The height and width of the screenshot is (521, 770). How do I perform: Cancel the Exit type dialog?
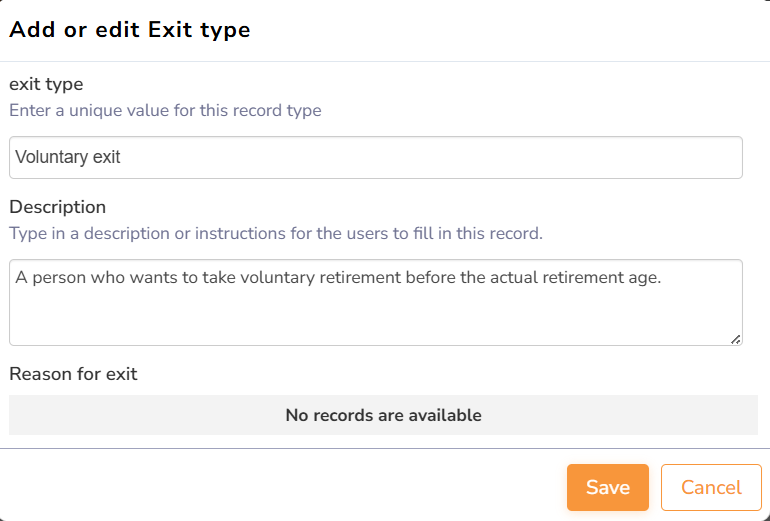[x=711, y=487]
